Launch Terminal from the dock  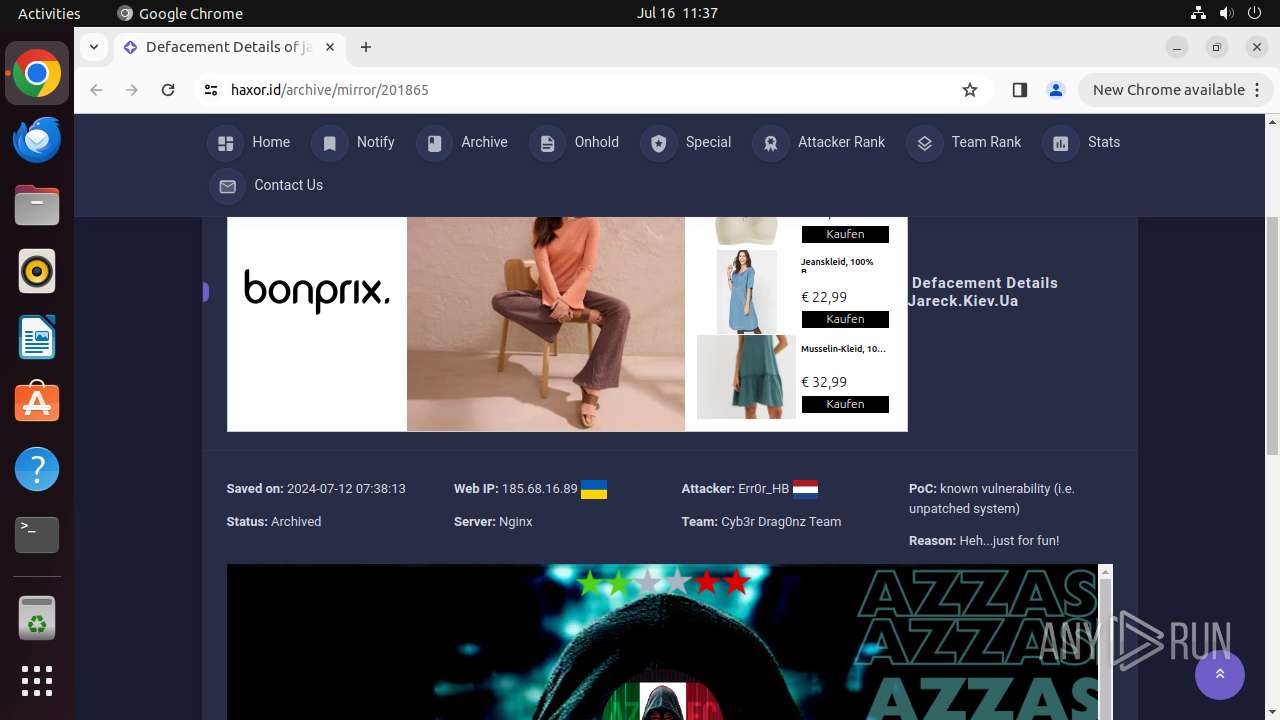click(x=37, y=535)
